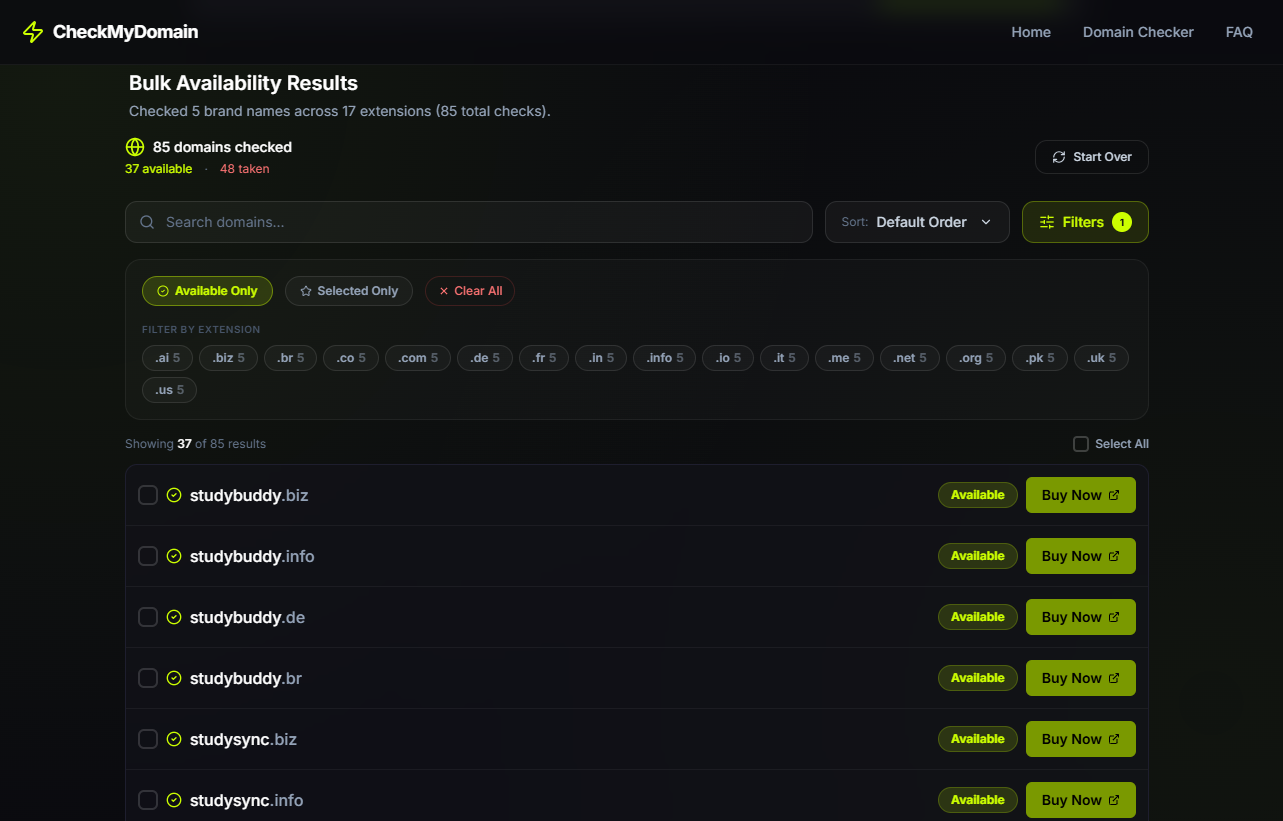1283x821 pixels.
Task: Click the green check icon next to studybuddy.biz
Action: pyautogui.click(x=174, y=495)
